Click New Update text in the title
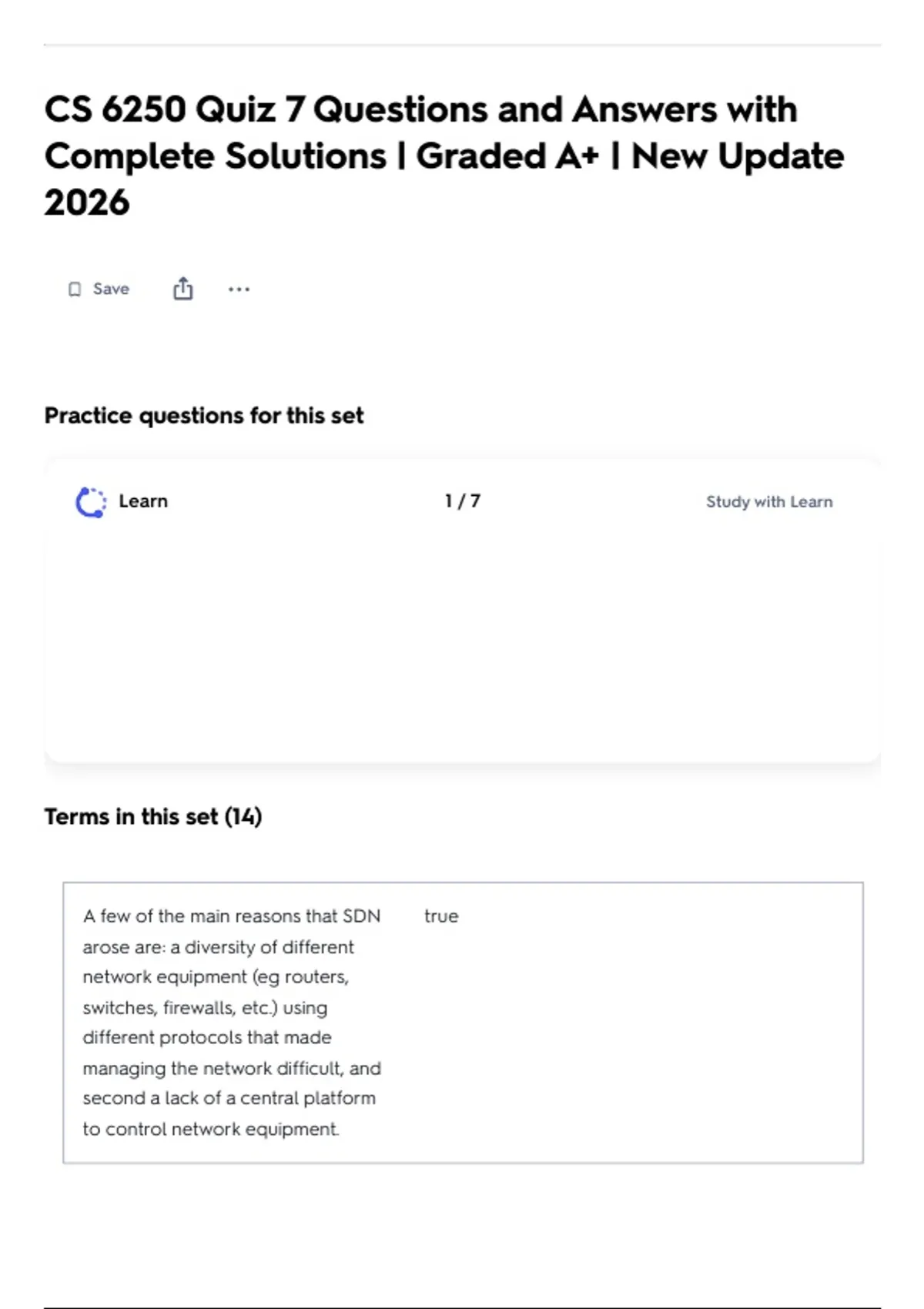 coord(738,156)
